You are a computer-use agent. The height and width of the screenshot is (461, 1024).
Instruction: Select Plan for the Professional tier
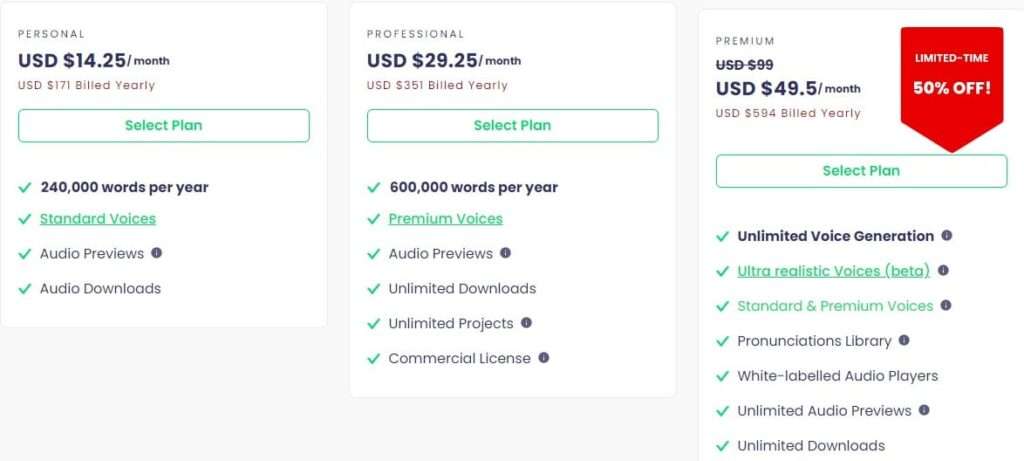point(512,125)
